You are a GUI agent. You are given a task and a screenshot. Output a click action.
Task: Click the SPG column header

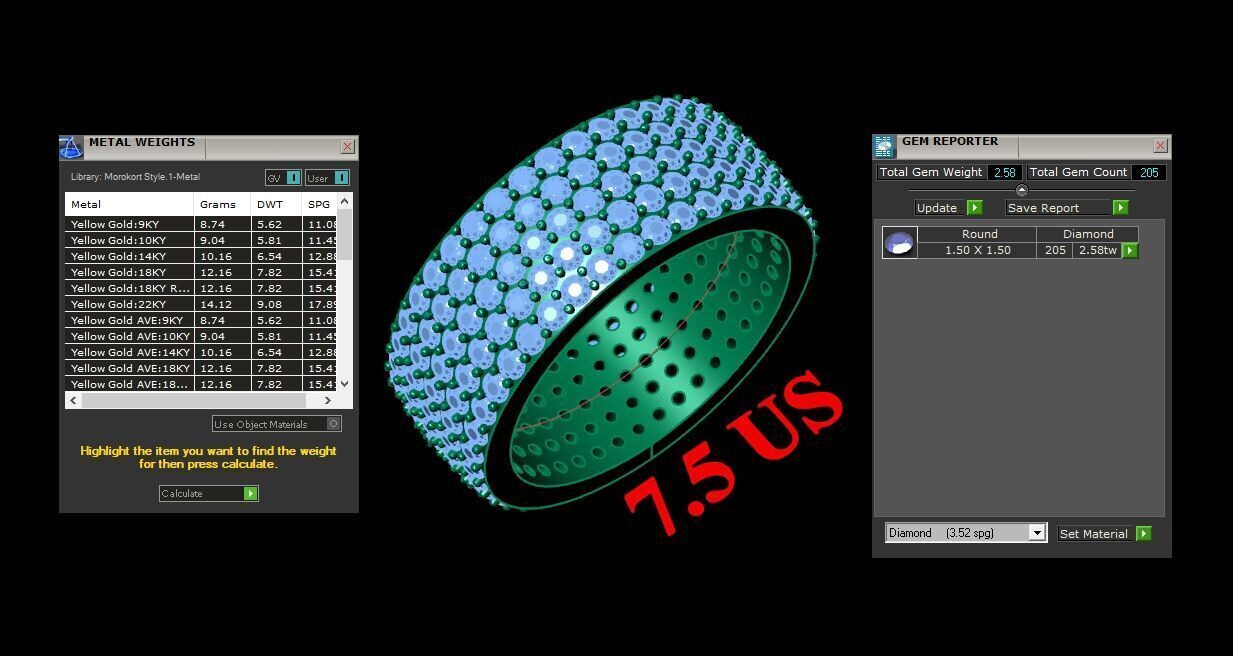[x=320, y=204]
